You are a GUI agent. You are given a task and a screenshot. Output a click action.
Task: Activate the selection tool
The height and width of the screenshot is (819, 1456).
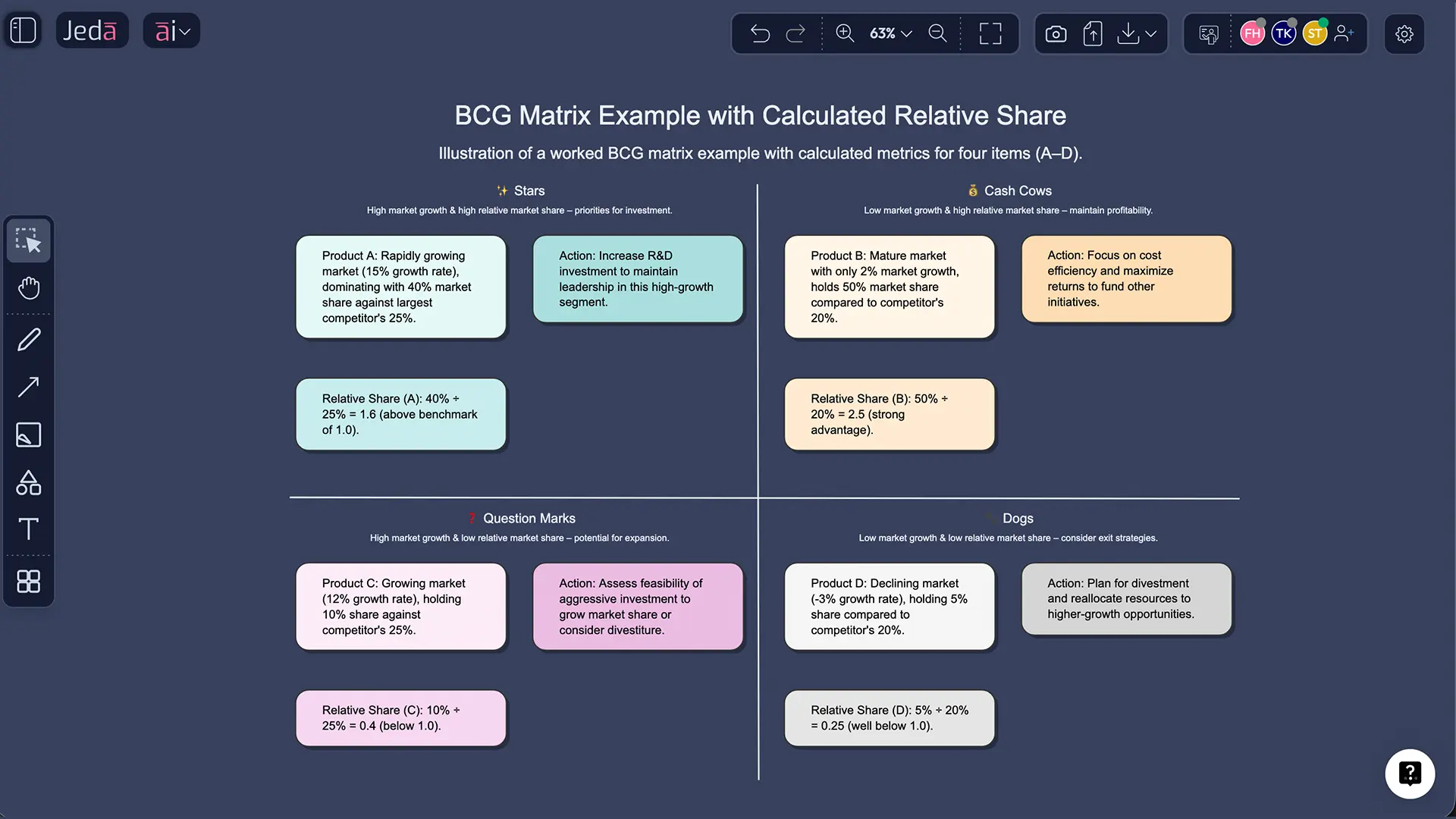29,240
